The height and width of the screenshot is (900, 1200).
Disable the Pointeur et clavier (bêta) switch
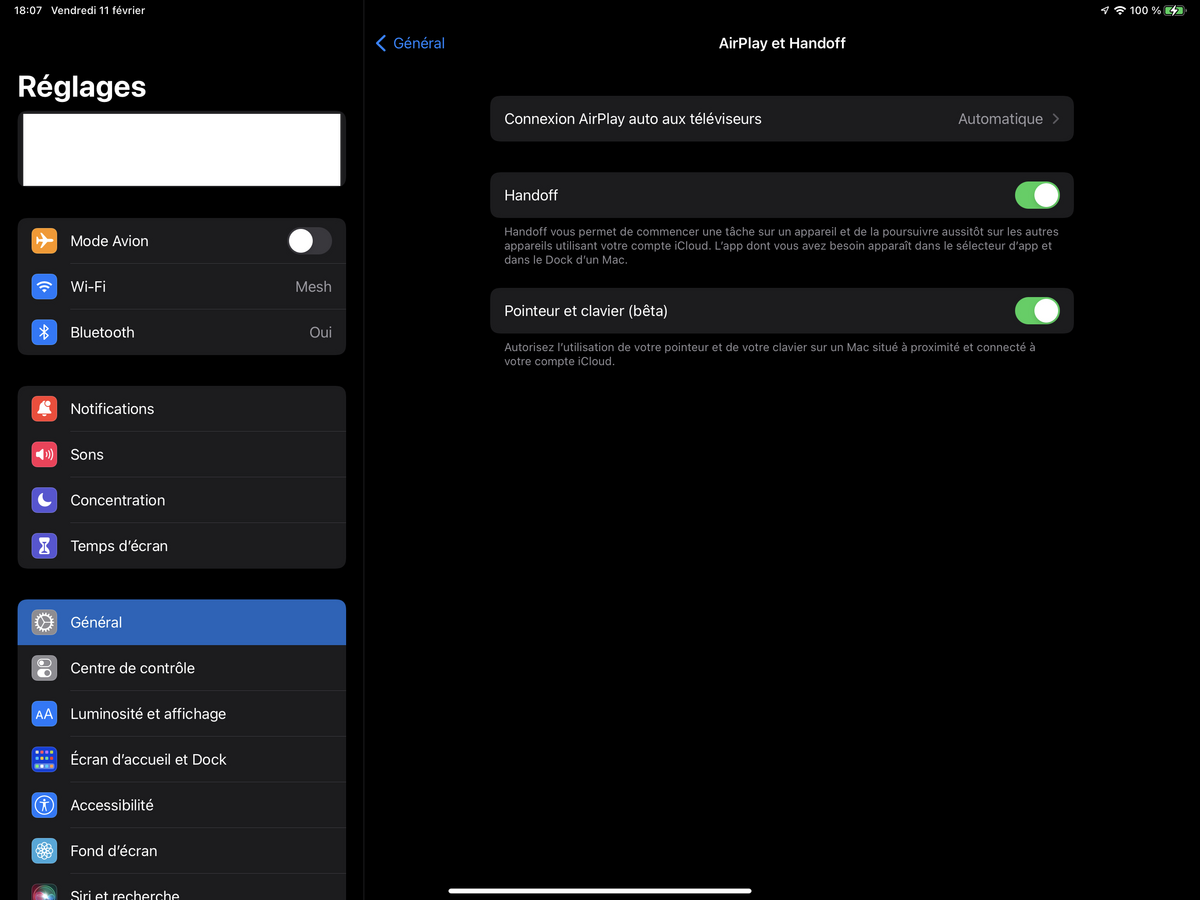point(1037,311)
